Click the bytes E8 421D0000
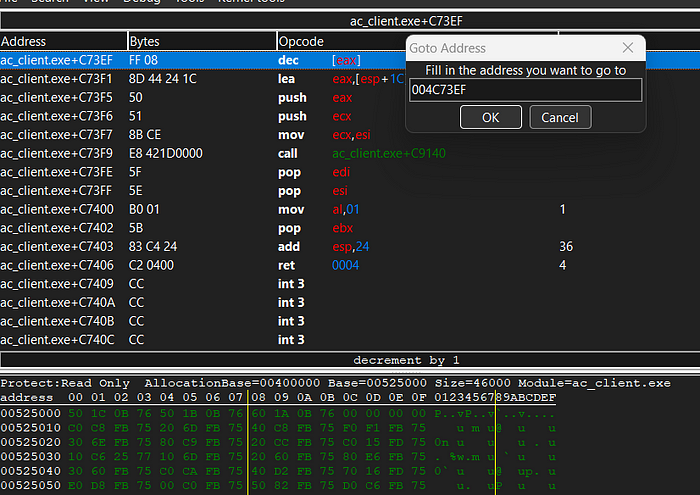Viewport: 700px width, 495px height. (x=166, y=154)
